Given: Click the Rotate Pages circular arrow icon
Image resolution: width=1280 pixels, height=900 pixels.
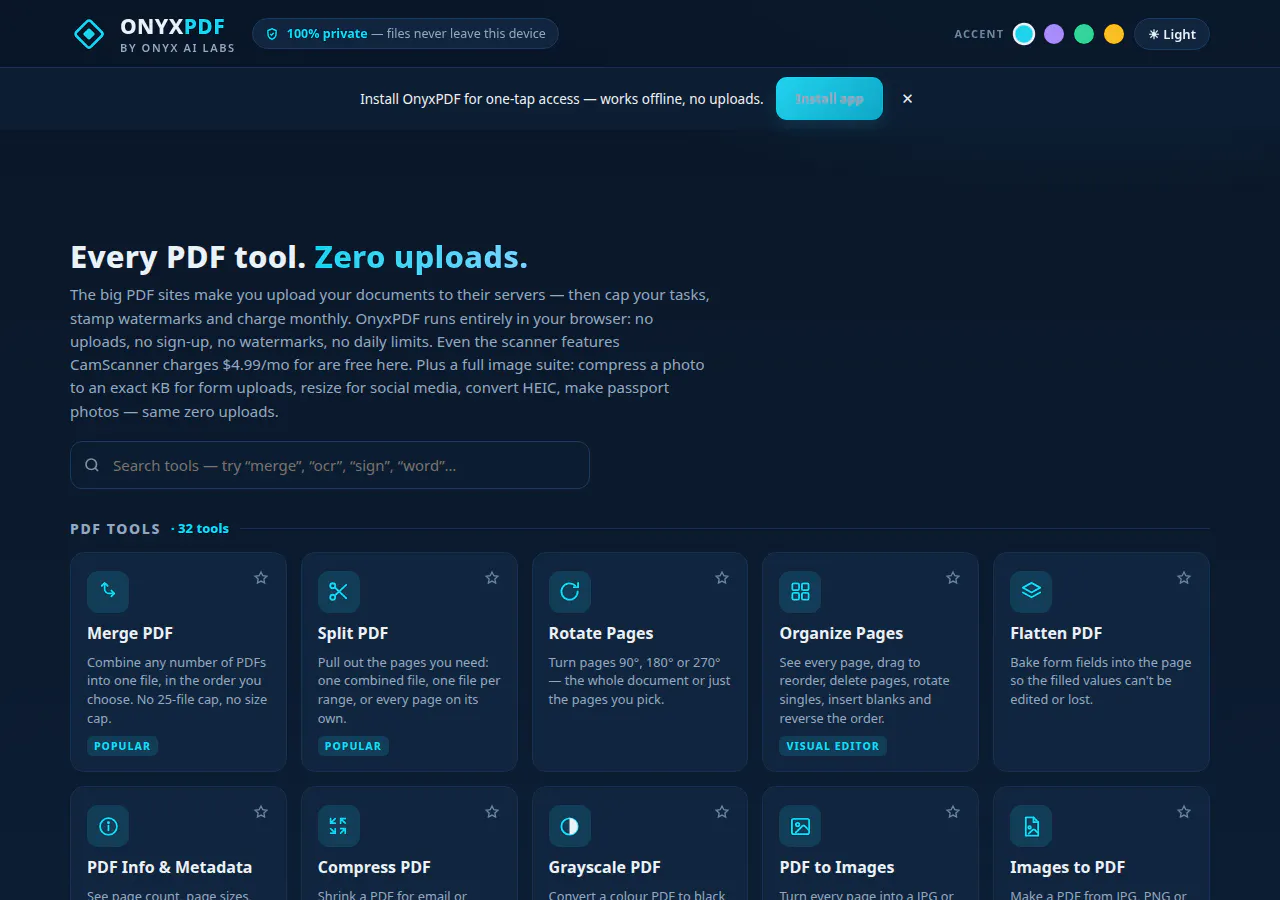Looking at the screenshot, I should (570, 592).
